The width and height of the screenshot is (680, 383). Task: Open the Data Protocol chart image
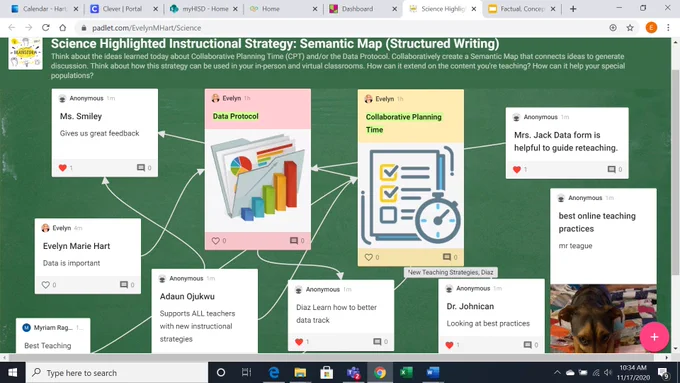coord(258,180)
